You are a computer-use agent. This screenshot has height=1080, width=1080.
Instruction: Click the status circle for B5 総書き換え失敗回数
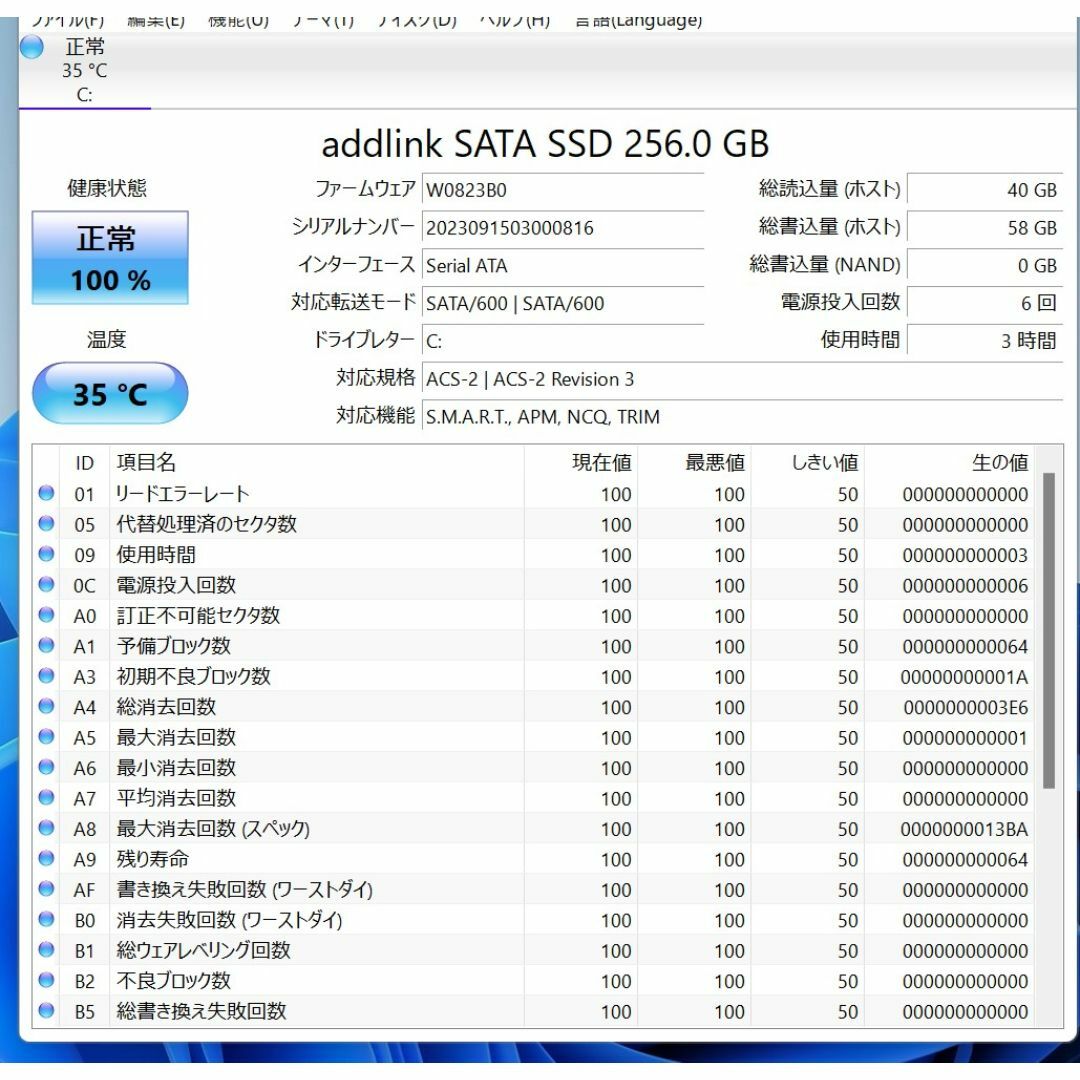point(46,1010)
